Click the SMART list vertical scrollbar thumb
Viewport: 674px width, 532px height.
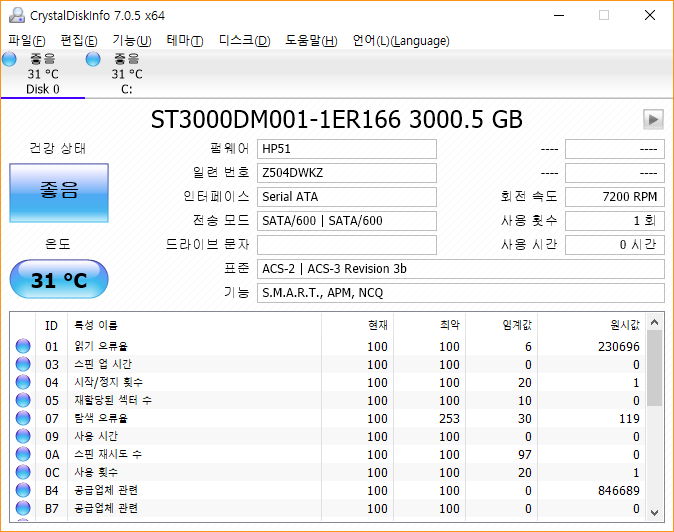[x=655, y=368]
